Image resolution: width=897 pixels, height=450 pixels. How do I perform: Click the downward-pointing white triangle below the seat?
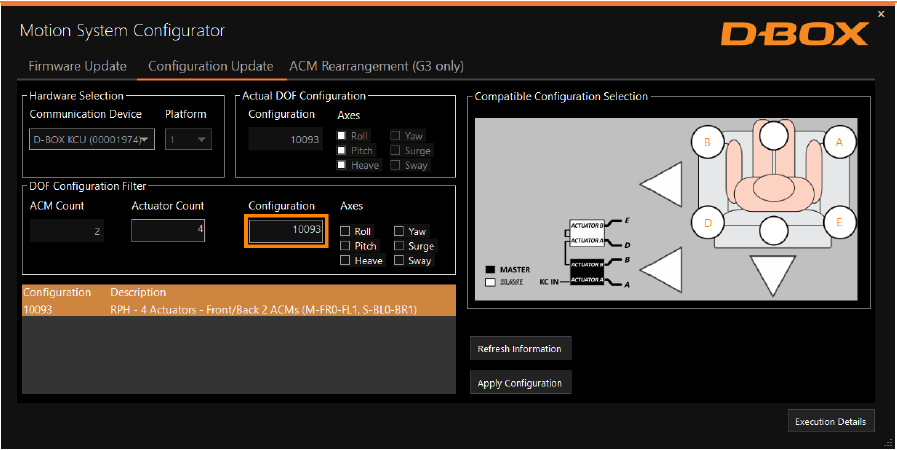click(774, 276)
